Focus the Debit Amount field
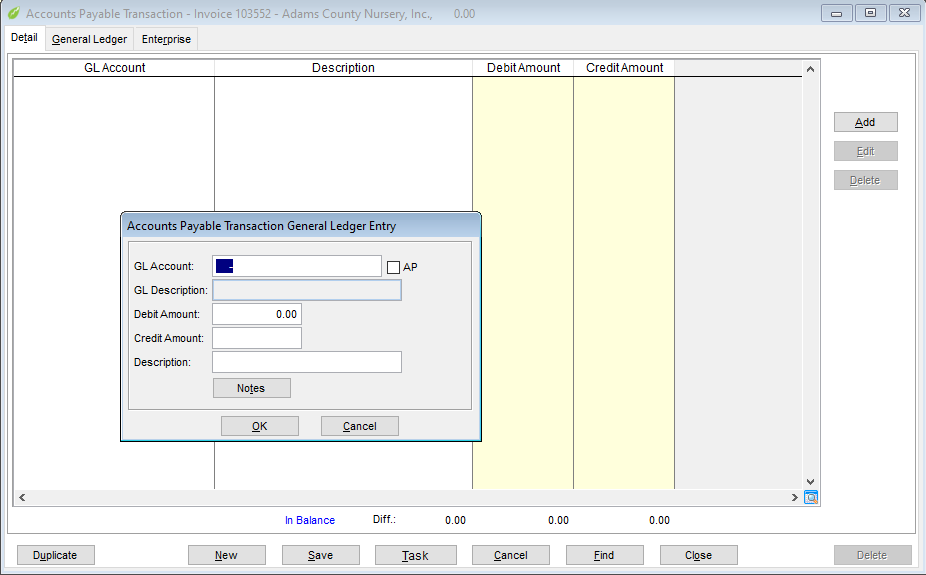926x575 pixels. [x=257, y=314]
